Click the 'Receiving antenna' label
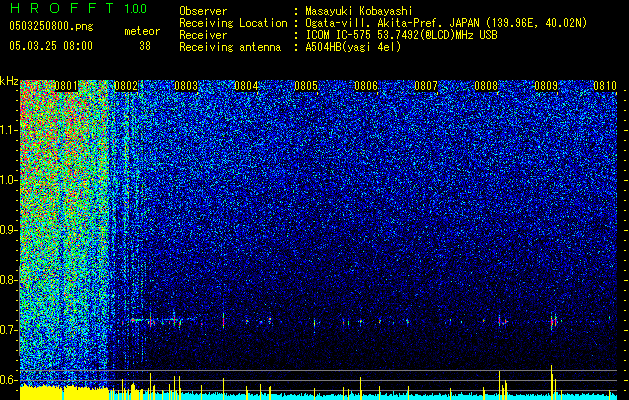This screenshot has width=629, height=400. [230, 47]
